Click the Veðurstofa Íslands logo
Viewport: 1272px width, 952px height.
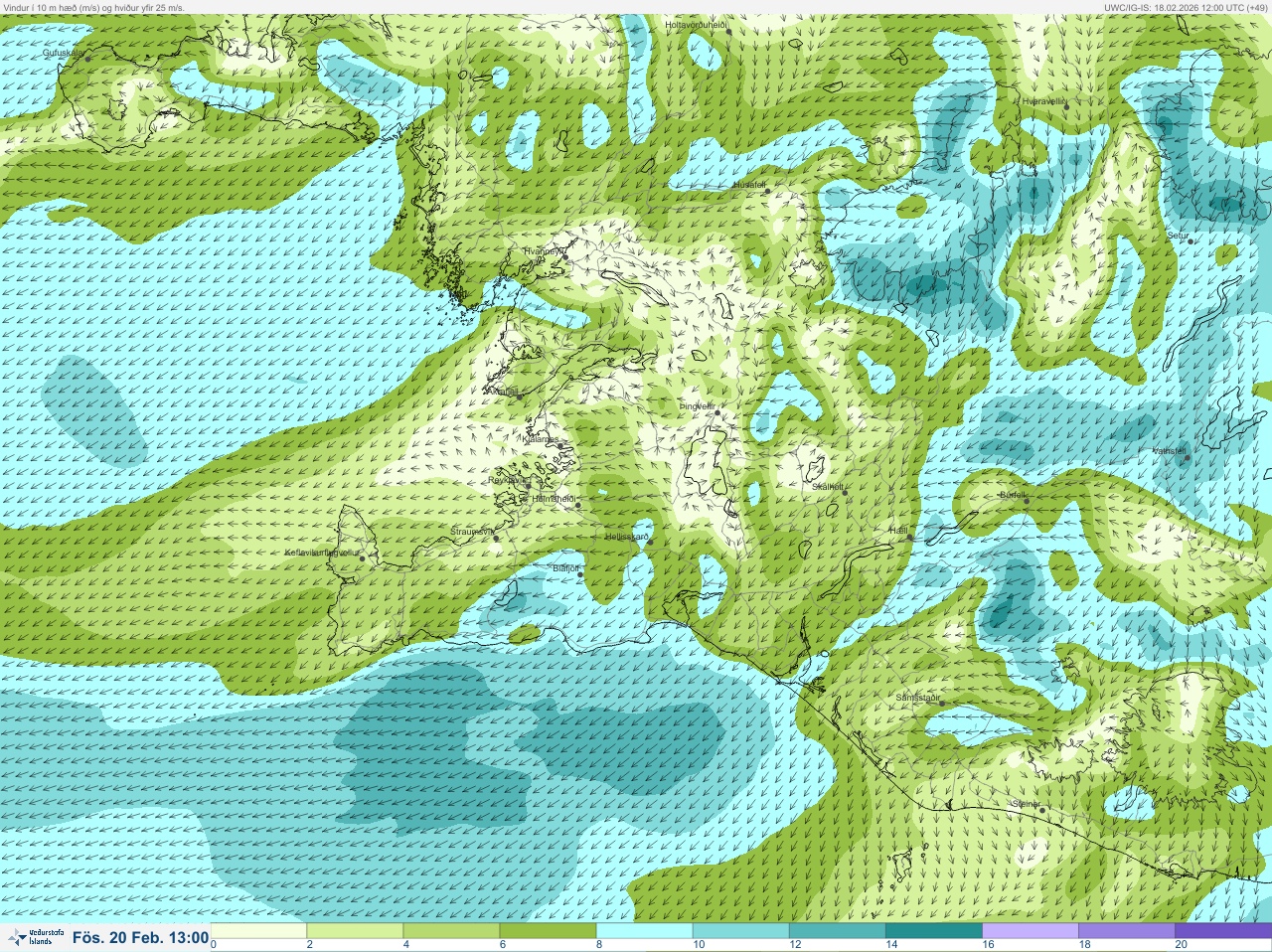click(x=36, y=937)
